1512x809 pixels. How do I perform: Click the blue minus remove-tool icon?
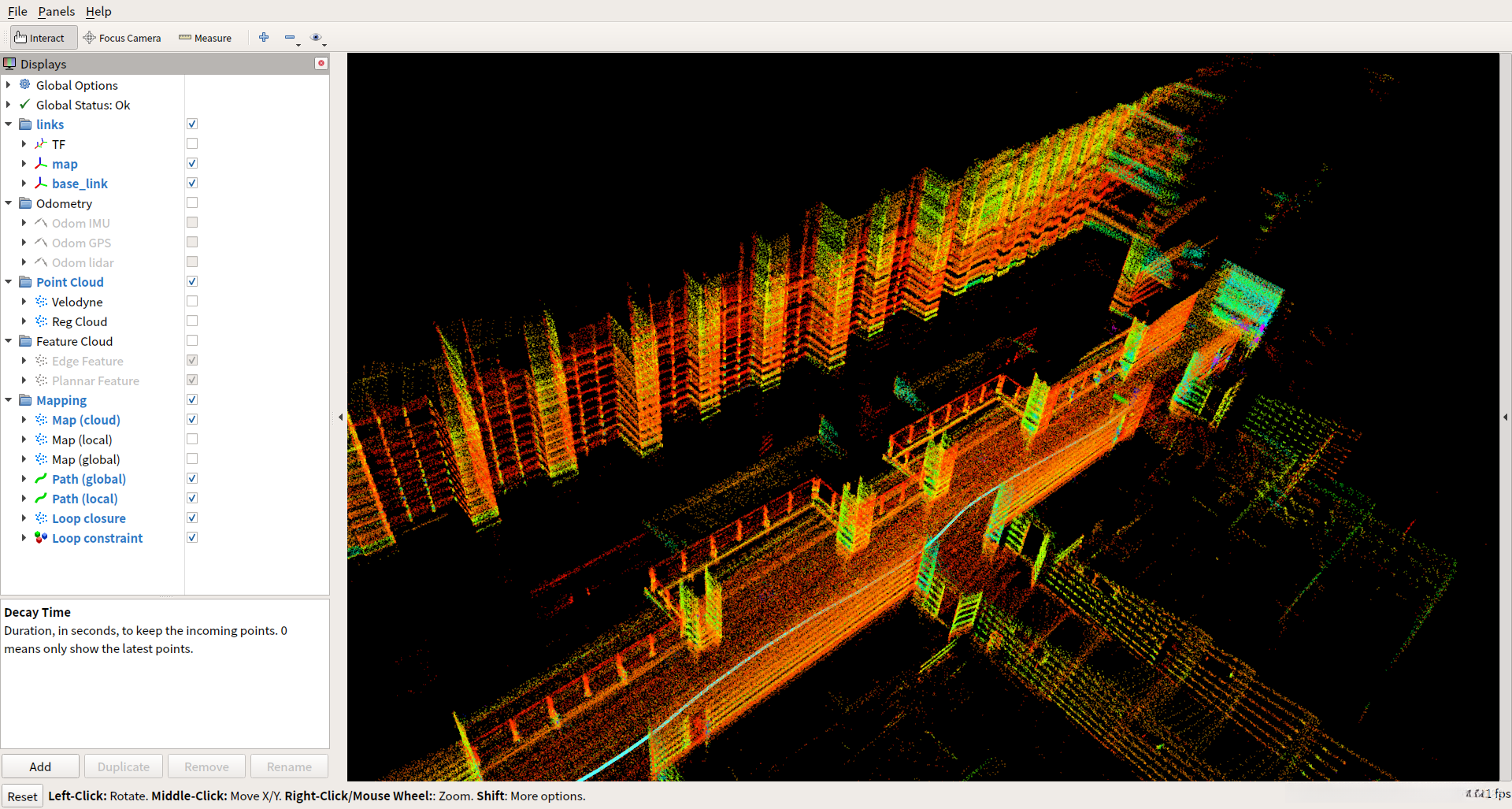point(290,37)
